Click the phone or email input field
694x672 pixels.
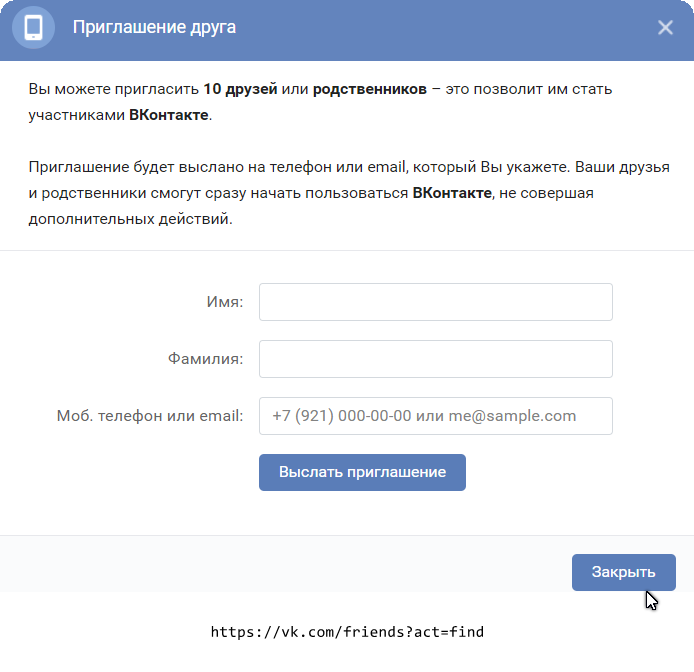pyautogui.click(x=435, y=416)
